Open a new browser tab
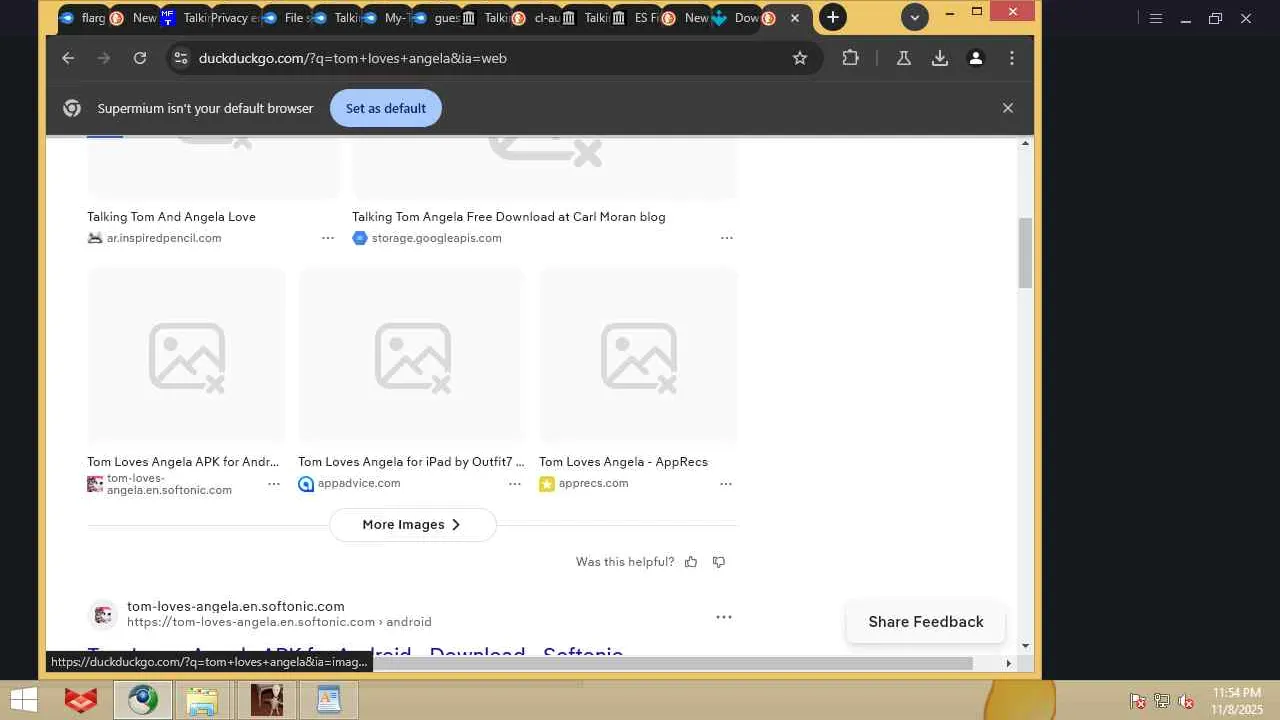The image size is (1280, 720). 833,17
